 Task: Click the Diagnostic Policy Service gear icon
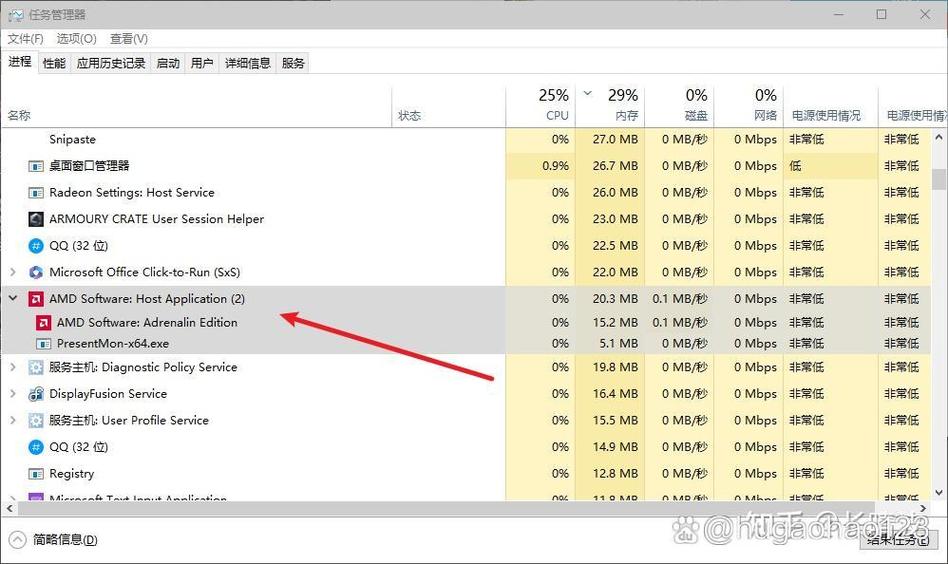36,367
